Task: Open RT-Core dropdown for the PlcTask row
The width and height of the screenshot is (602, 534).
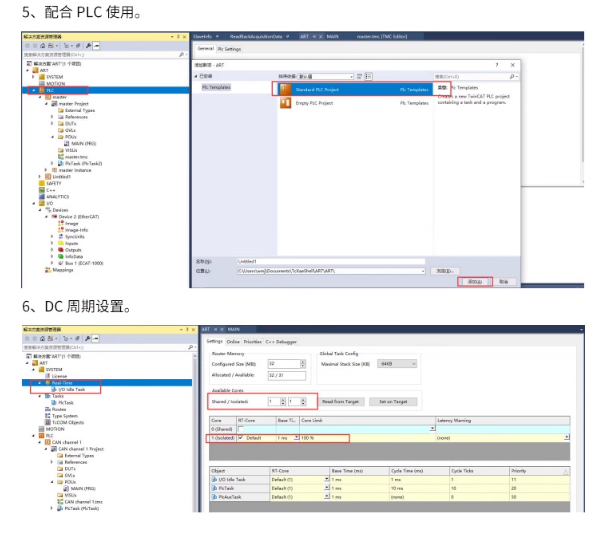Action: click(327, 488)
